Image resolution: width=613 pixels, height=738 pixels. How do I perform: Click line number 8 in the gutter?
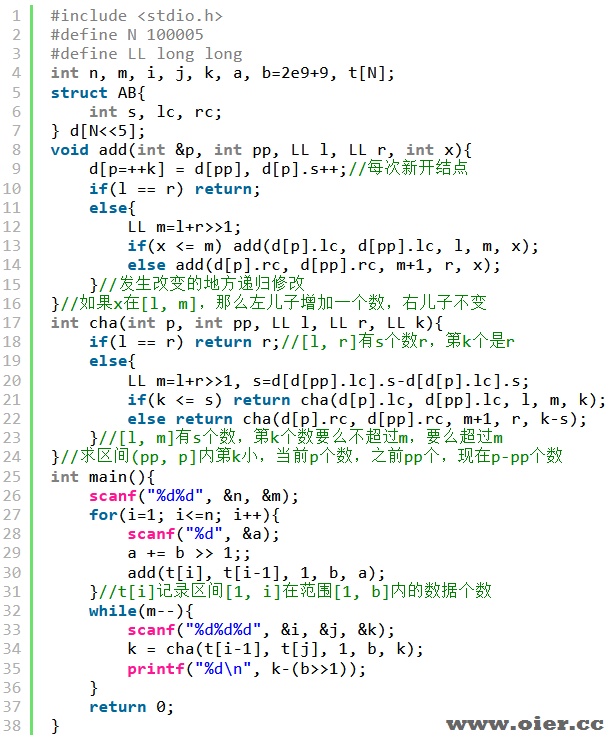(16, 150)
